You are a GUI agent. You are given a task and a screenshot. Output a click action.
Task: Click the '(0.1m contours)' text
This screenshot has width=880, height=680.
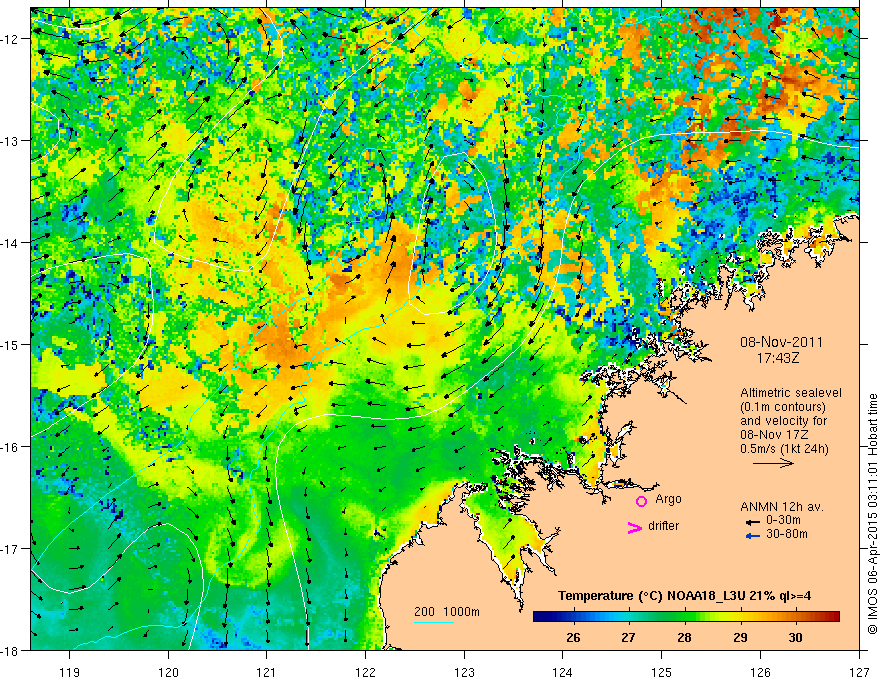pos(783,407)
